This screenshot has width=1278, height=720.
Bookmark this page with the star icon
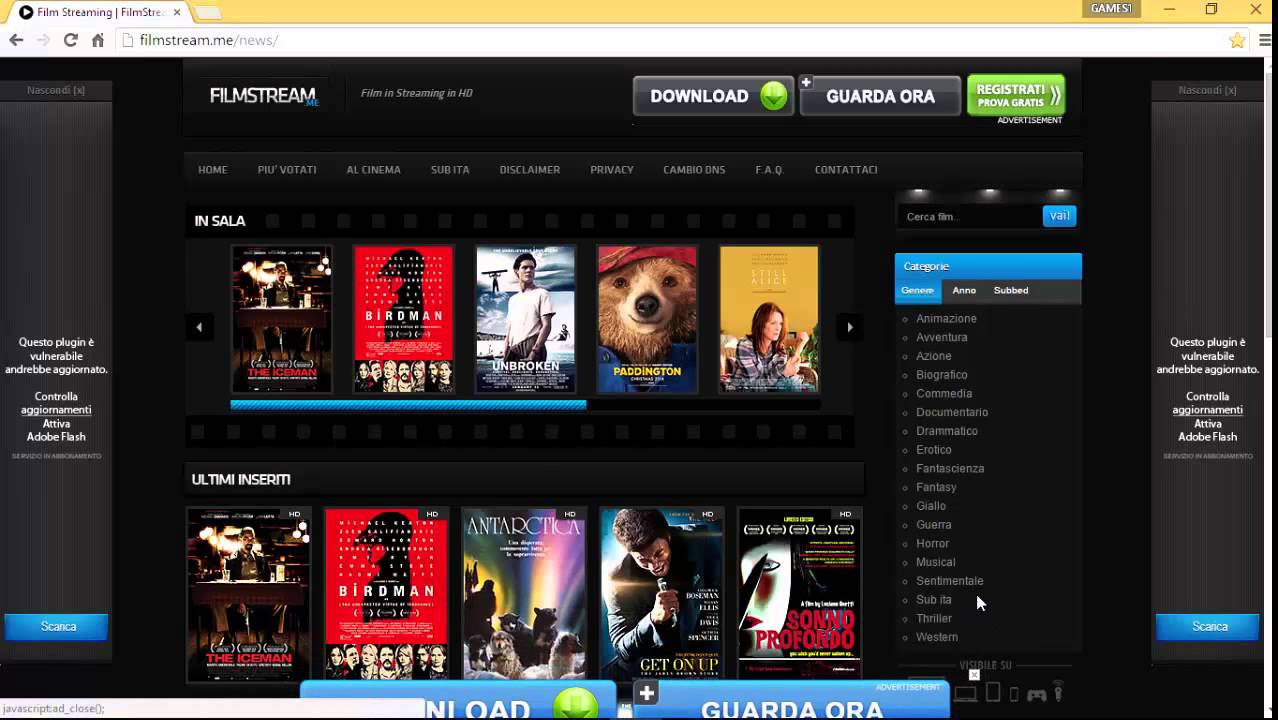pyautogui.click(x=1237, y=40)
